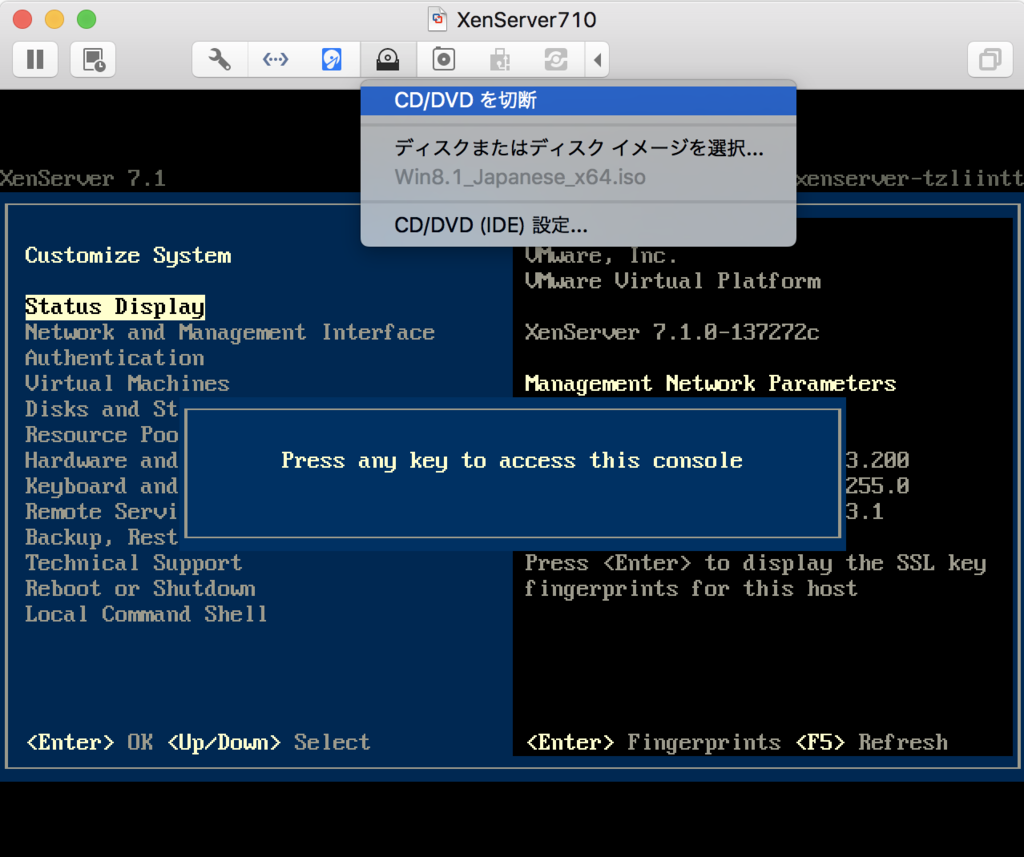This screenshot has width=1024, height=857.
Task: Open the snapshot manager icon
Action: [x=93, y=59]
